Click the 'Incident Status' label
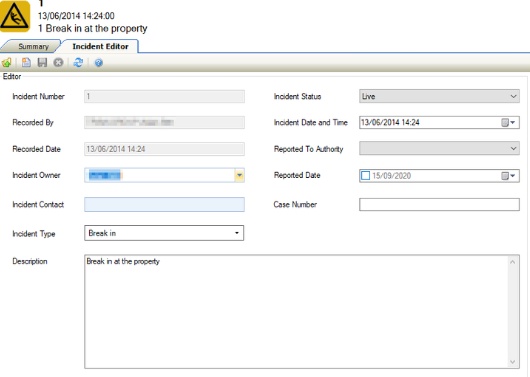530x377 pixels. pos(297,97)
